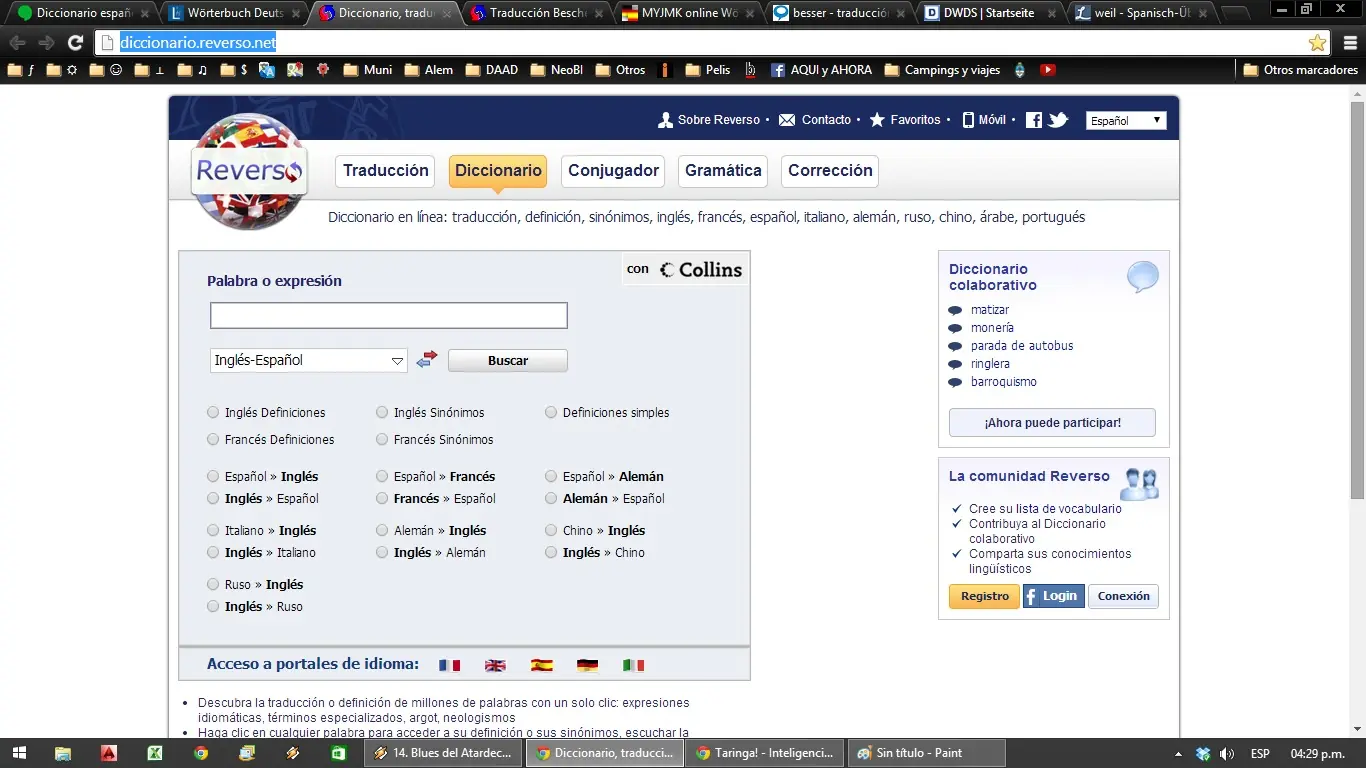Open the matizar collaborative dictionary link
The image size is (1366, 768).
coord(990,310)
